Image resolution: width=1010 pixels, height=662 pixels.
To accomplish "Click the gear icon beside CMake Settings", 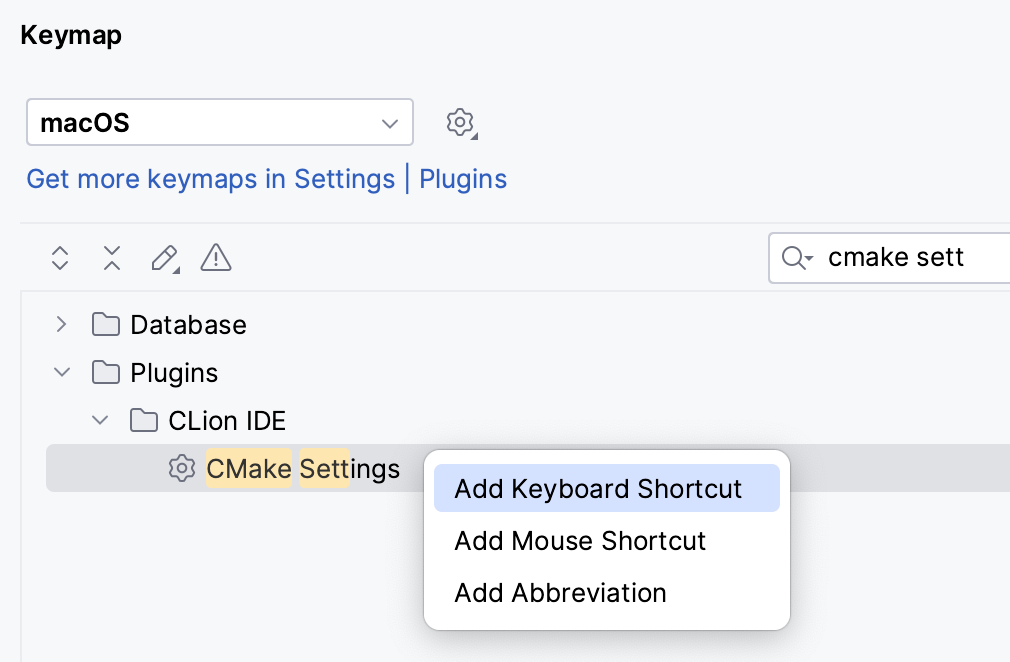I will 182,468.
